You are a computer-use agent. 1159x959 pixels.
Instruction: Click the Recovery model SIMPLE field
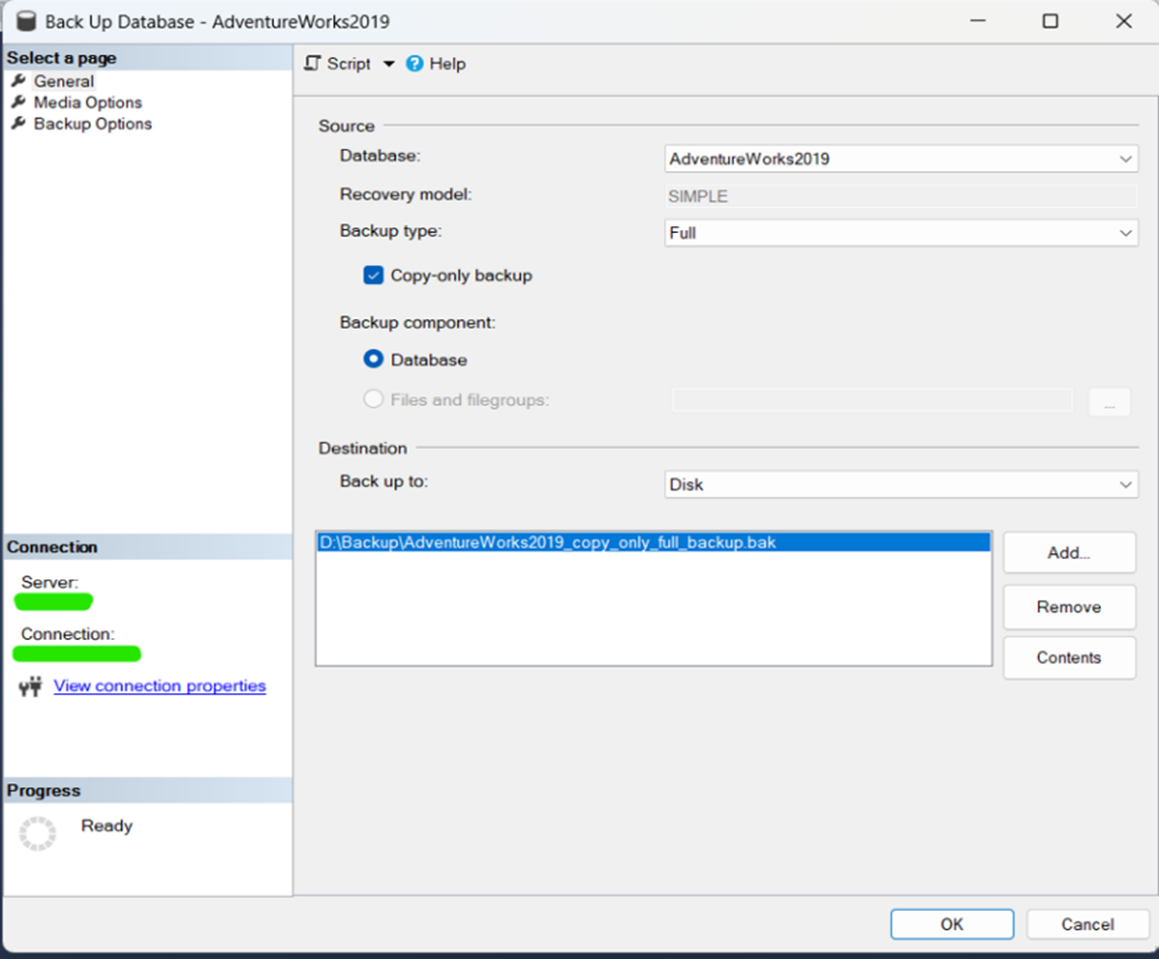[901, 196]
